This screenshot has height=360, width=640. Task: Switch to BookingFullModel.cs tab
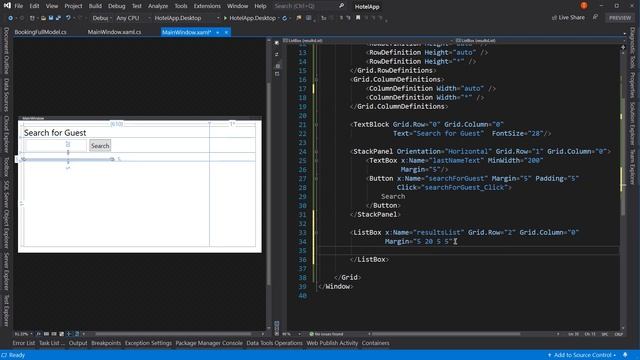click(40, 32)
